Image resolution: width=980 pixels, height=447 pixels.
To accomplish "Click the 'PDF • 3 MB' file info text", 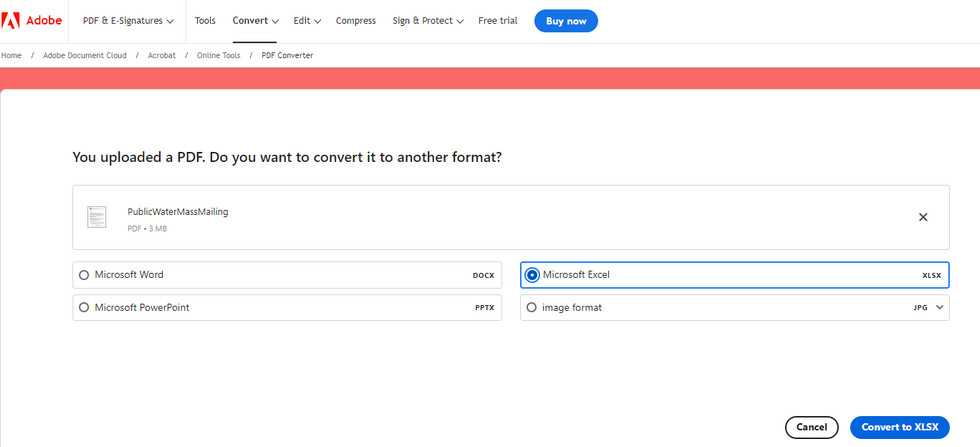I will 147,229.
